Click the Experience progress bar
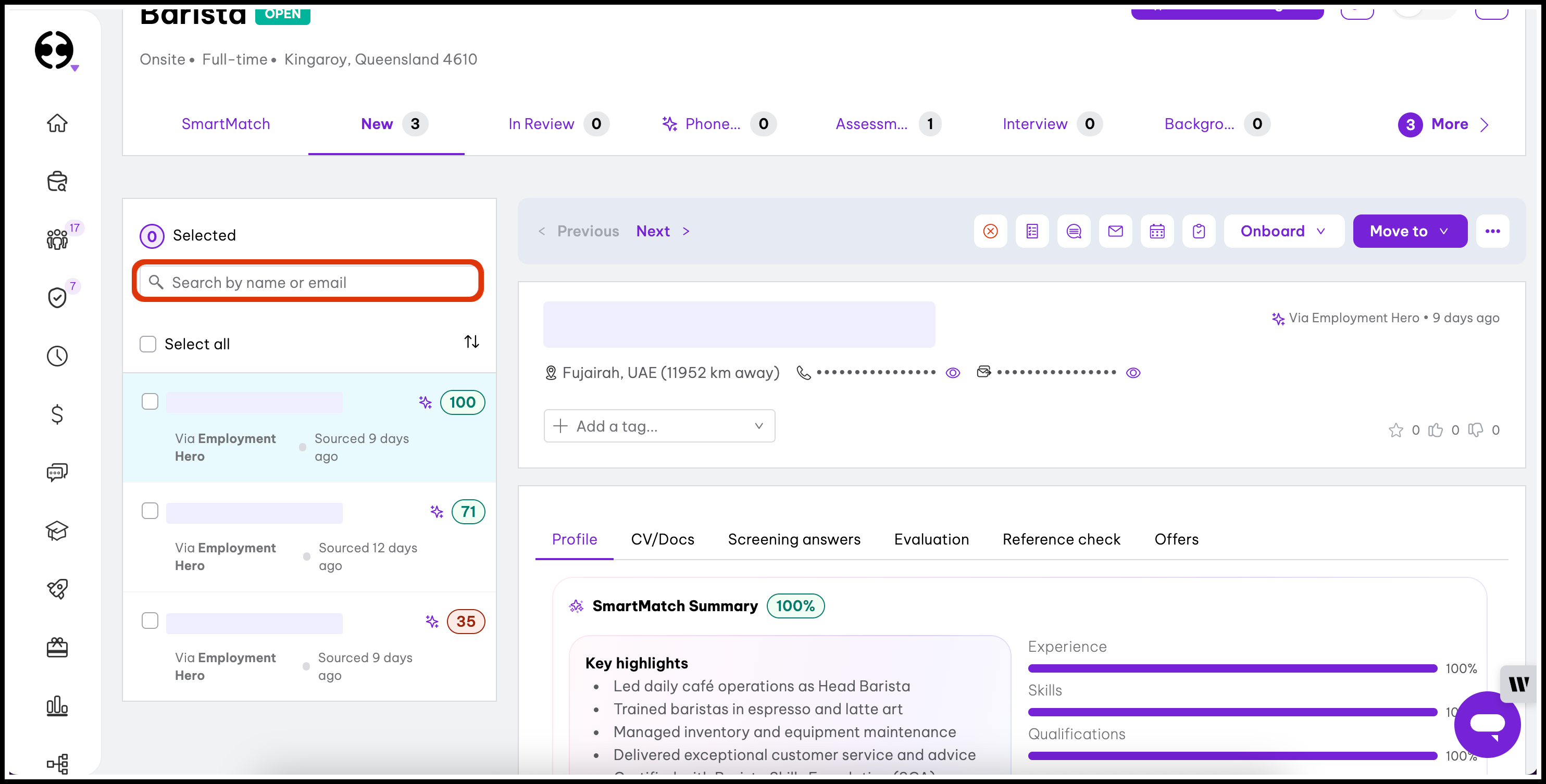This screenshot has width=1546, height=784. tap(1232, 668)
